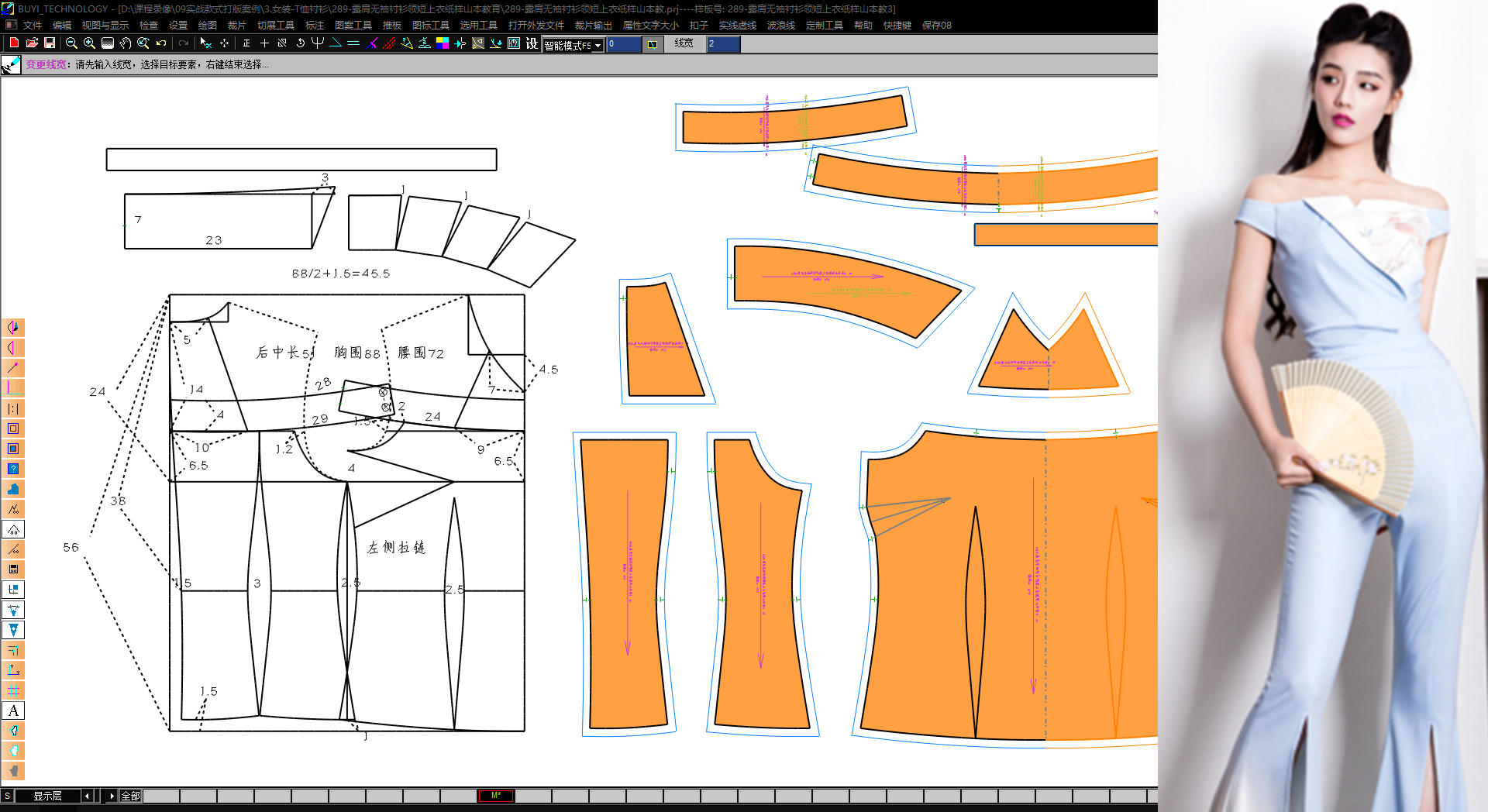1488x812 pixels.
Task: Click the Undo arrow icon
Action: tap(161, 43)
